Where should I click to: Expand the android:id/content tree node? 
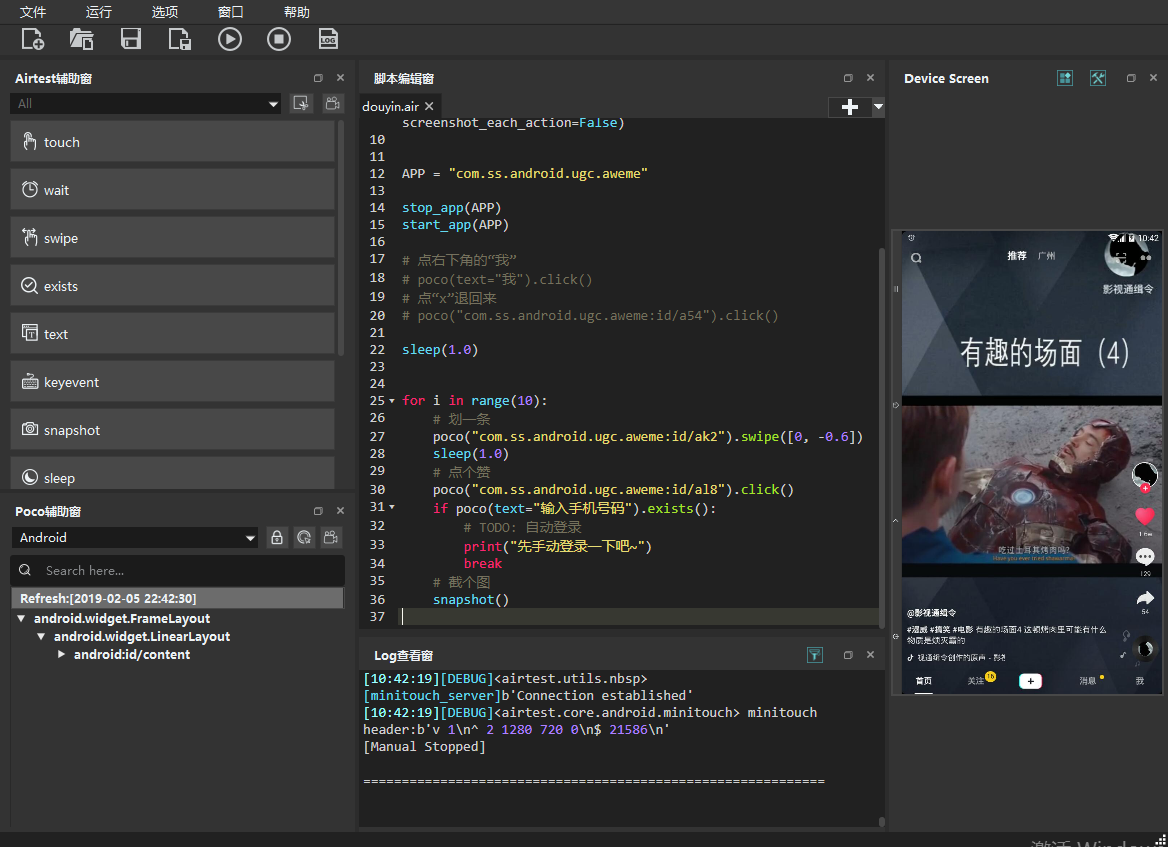click(62, 654)
